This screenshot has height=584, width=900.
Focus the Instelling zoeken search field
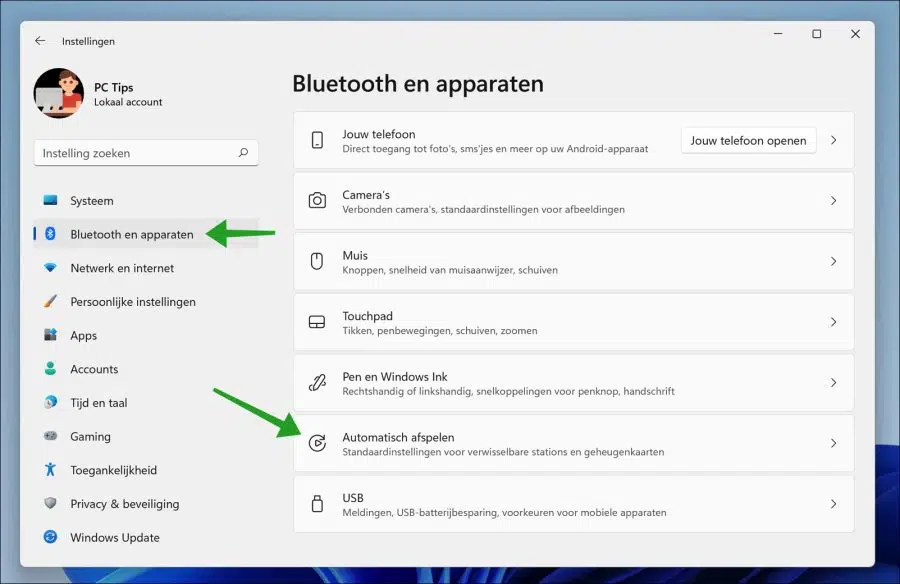click(146, 153)
